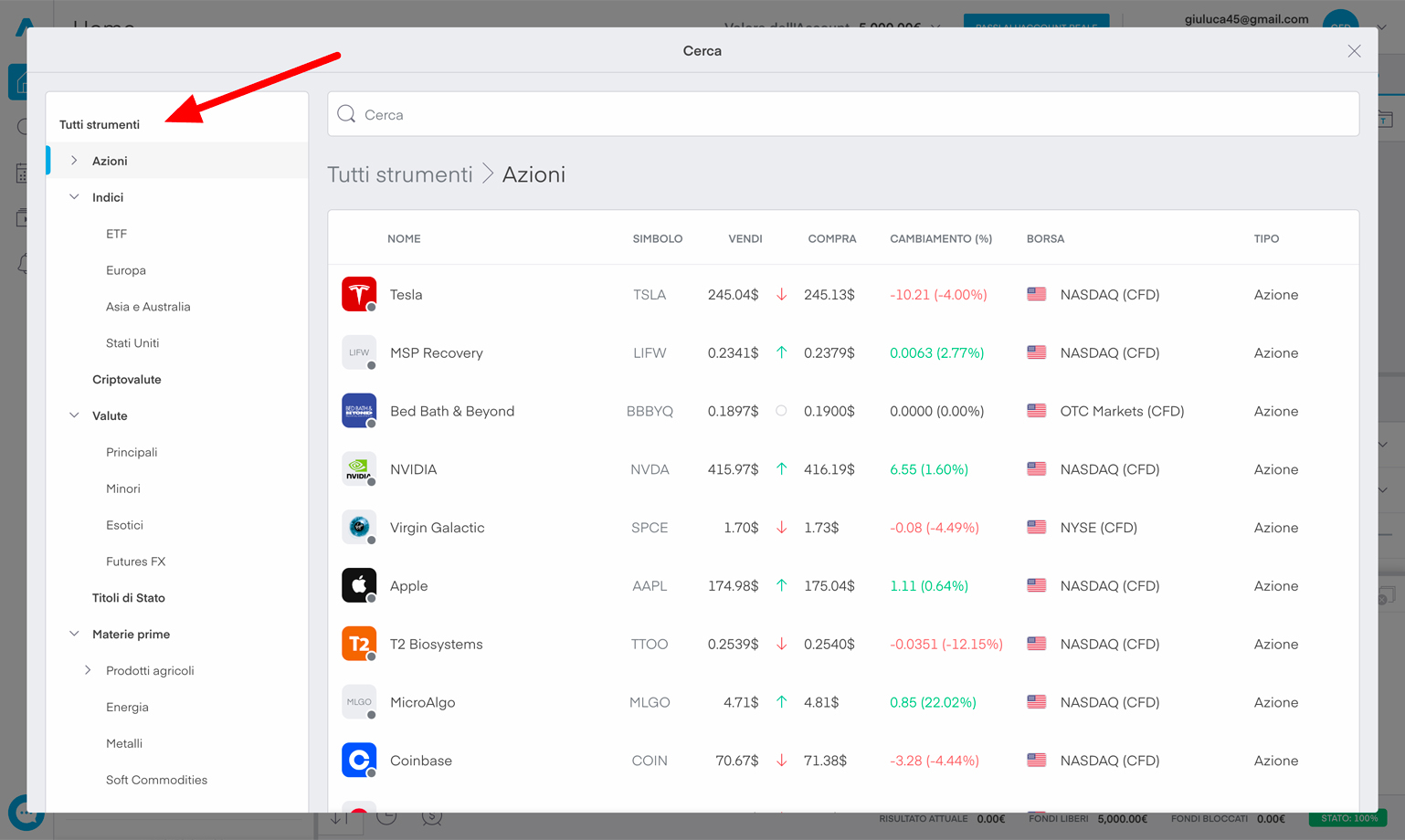Viewport: 1405px width, 840px height.
Task: Select Criptovalute in the sidebar
Action: point(126,379)
